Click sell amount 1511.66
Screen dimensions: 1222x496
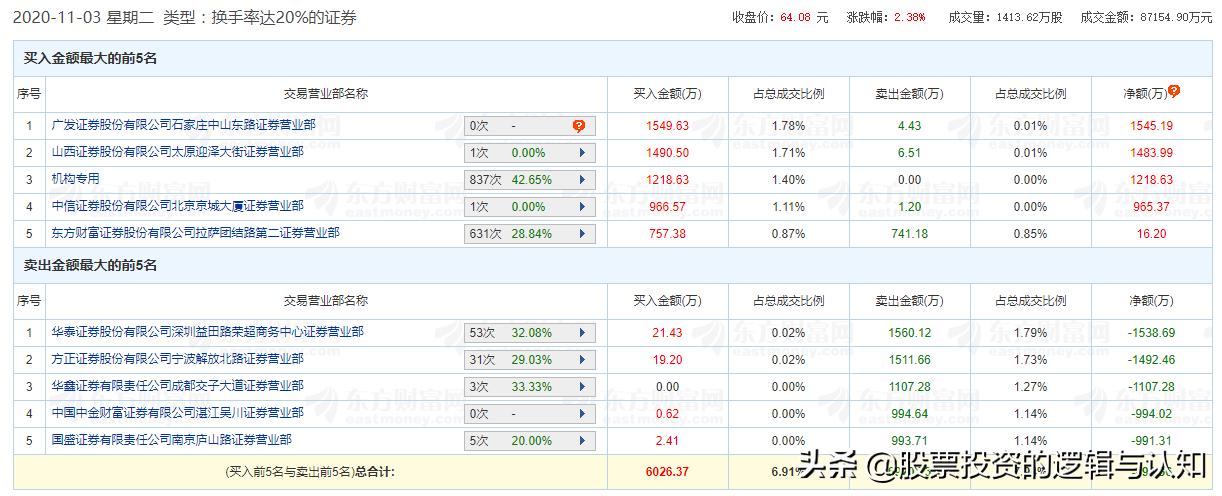[x=909, y=360]
